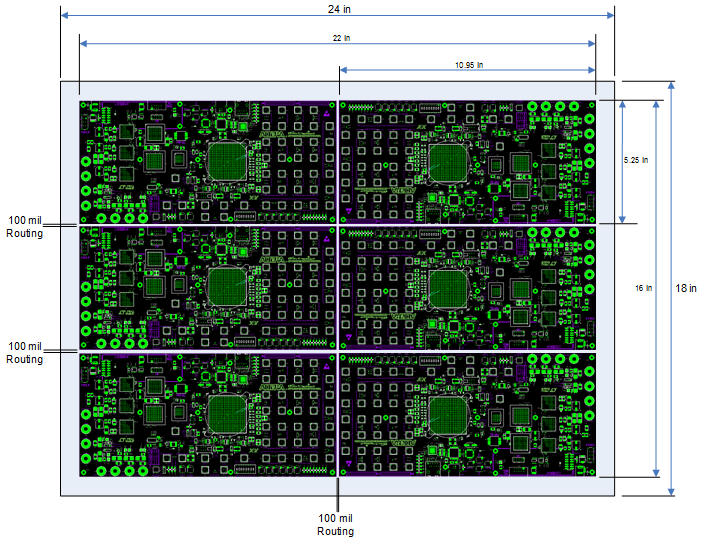704x543 pixels.
Task: Click the "16 in" dimension label
Action: coord(643,288)
